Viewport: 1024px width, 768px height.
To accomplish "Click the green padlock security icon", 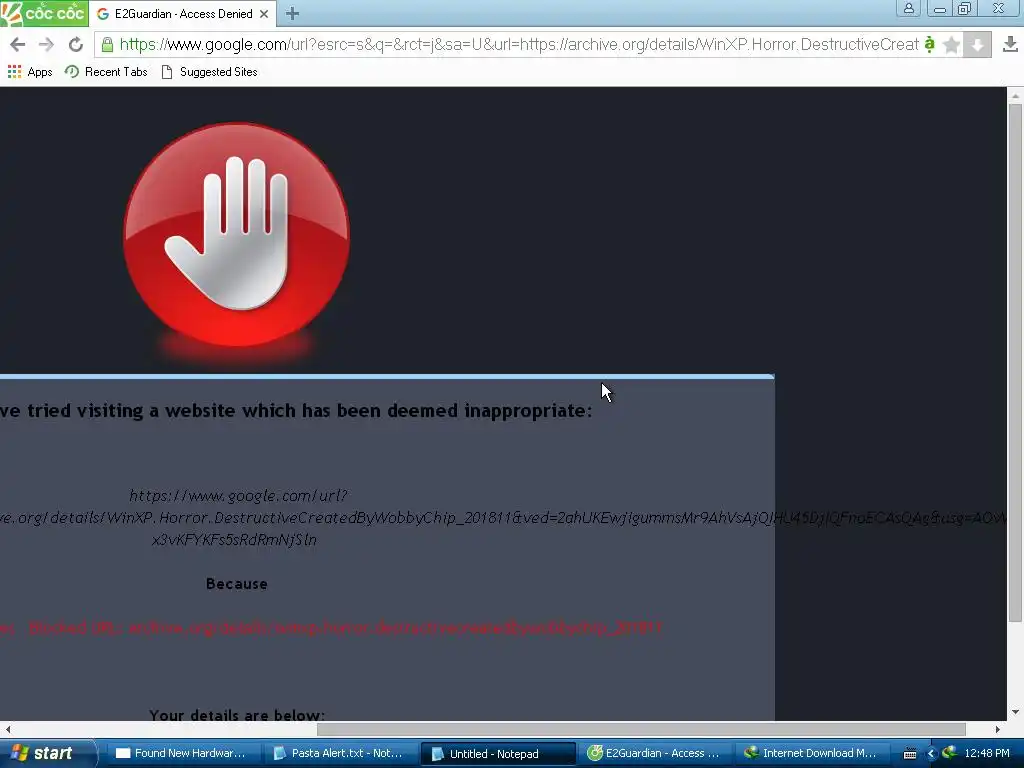I will click(107, 44).
